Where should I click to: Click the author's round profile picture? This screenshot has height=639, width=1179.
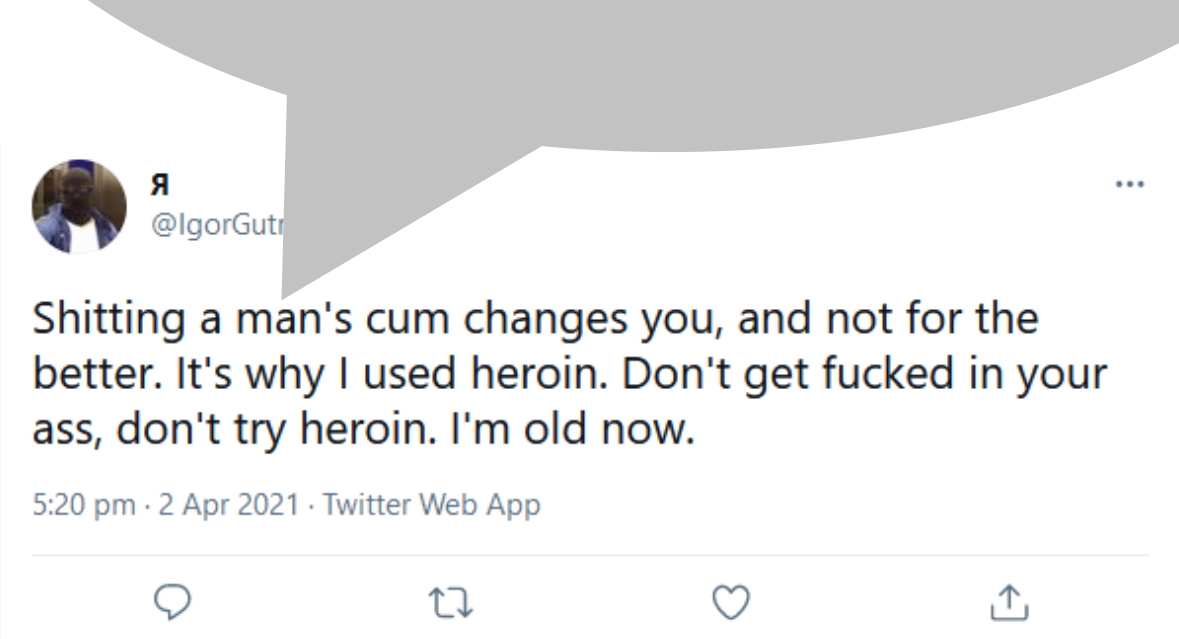80,206
